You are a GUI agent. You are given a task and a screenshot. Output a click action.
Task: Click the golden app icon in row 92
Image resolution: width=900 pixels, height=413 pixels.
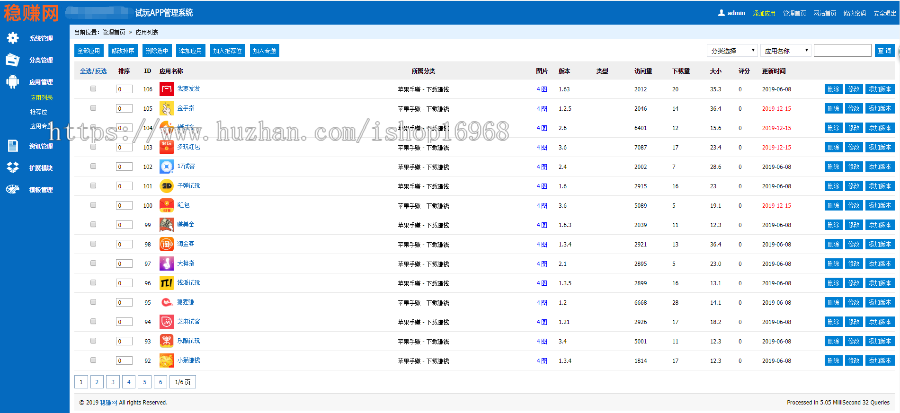click(x=166, y=360)
